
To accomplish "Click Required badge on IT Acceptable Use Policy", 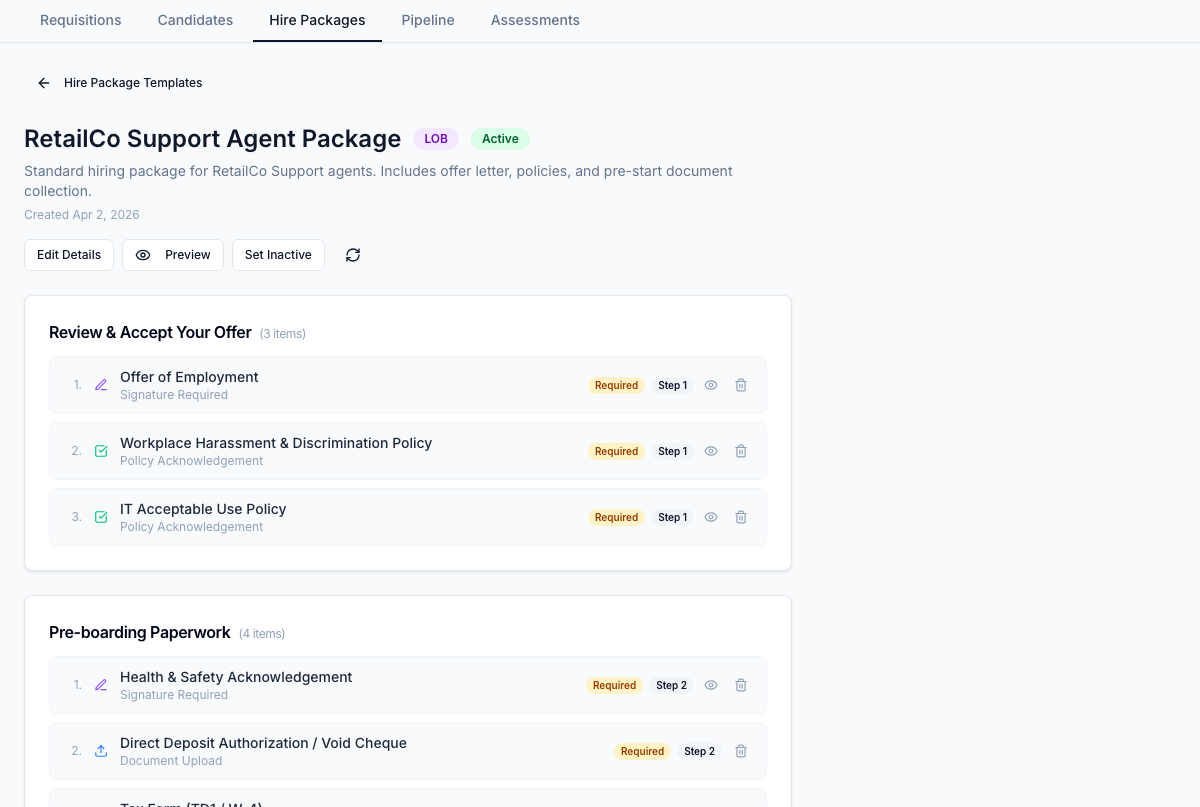I will (x=616, y=517).
